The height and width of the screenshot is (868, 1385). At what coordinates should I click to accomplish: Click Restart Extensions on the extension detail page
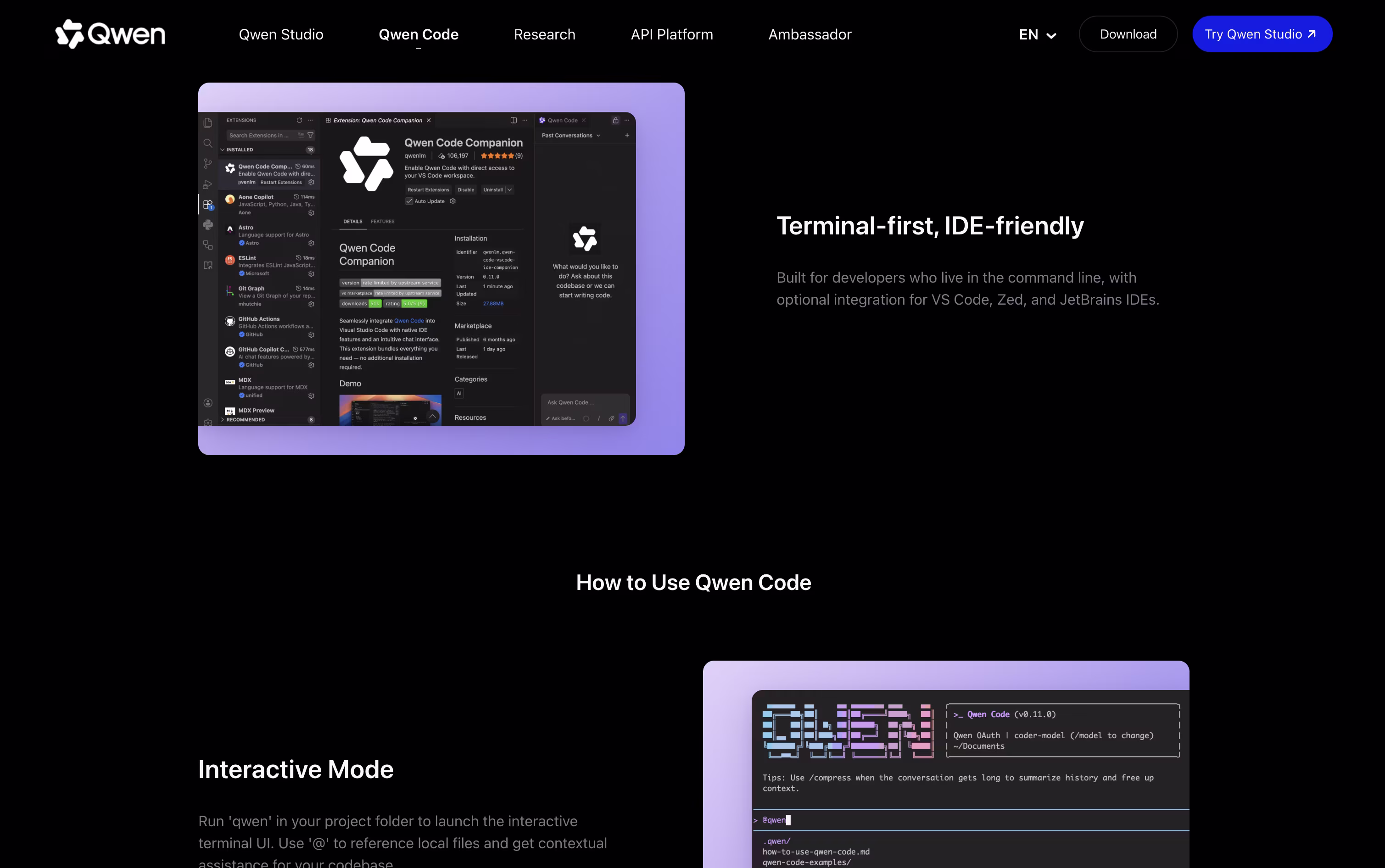tap(428, 189)
